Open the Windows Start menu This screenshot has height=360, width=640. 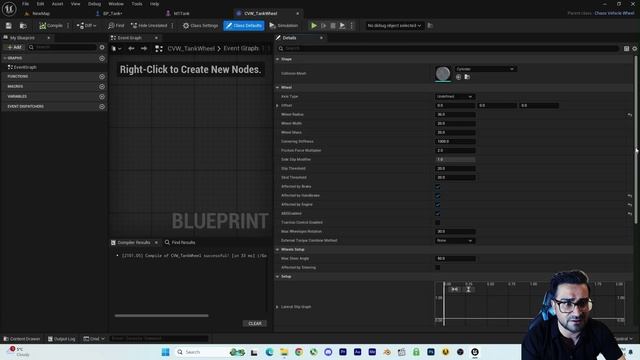(165, 352)
